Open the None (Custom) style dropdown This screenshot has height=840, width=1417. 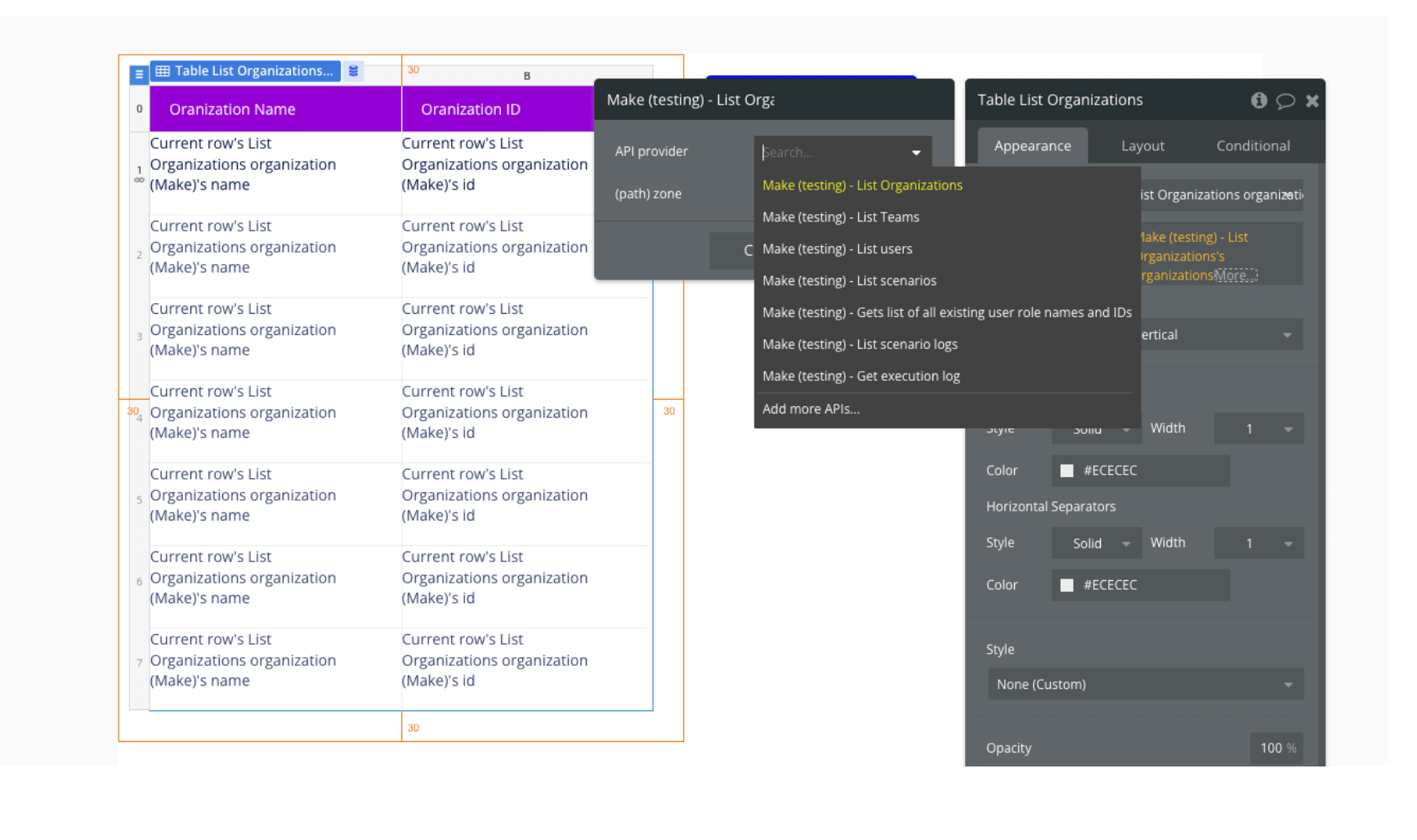coord(1144,684)
